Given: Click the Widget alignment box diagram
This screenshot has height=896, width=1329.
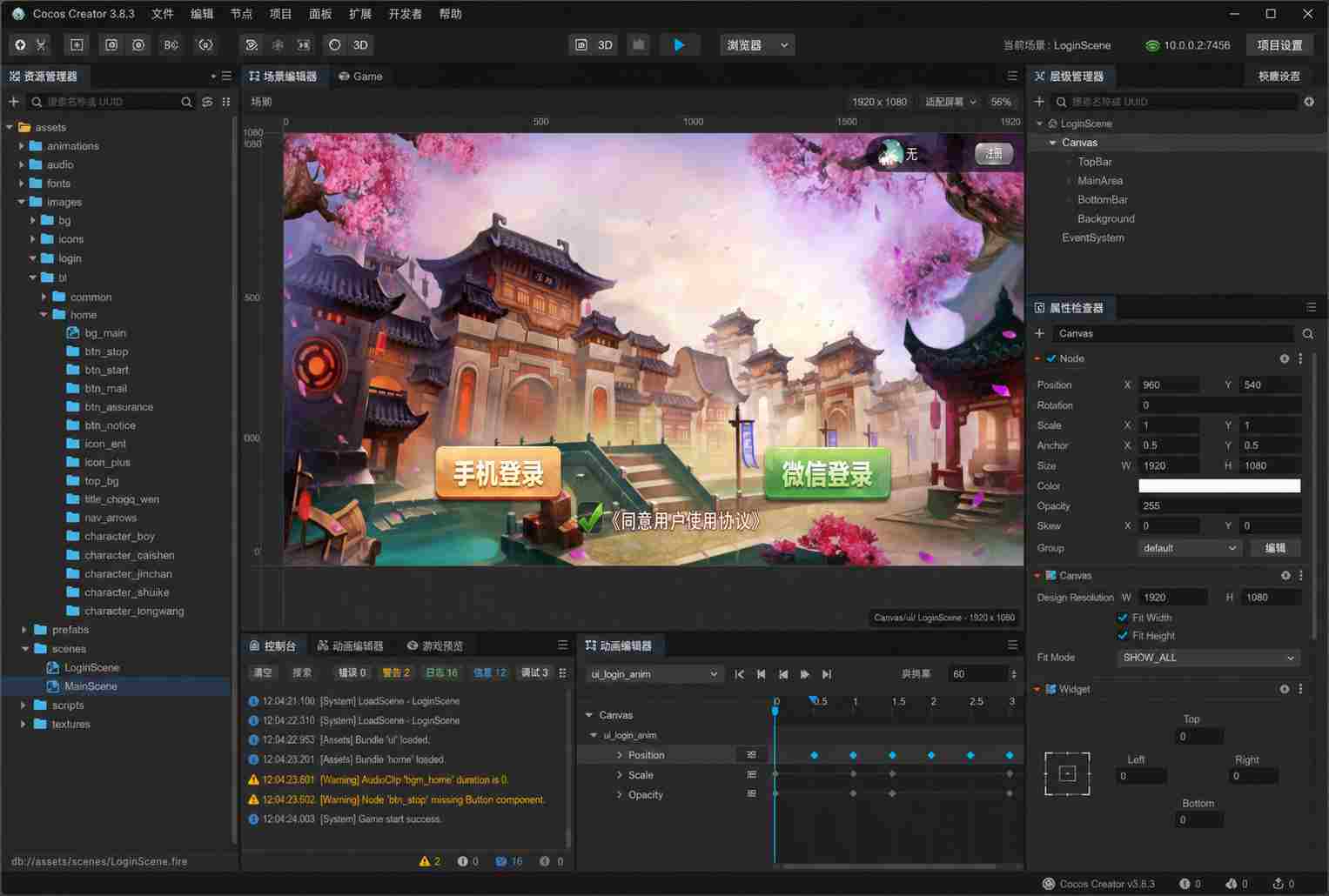Looking at the screenshot, I should pyautogui.click(x=1067, y=773).
